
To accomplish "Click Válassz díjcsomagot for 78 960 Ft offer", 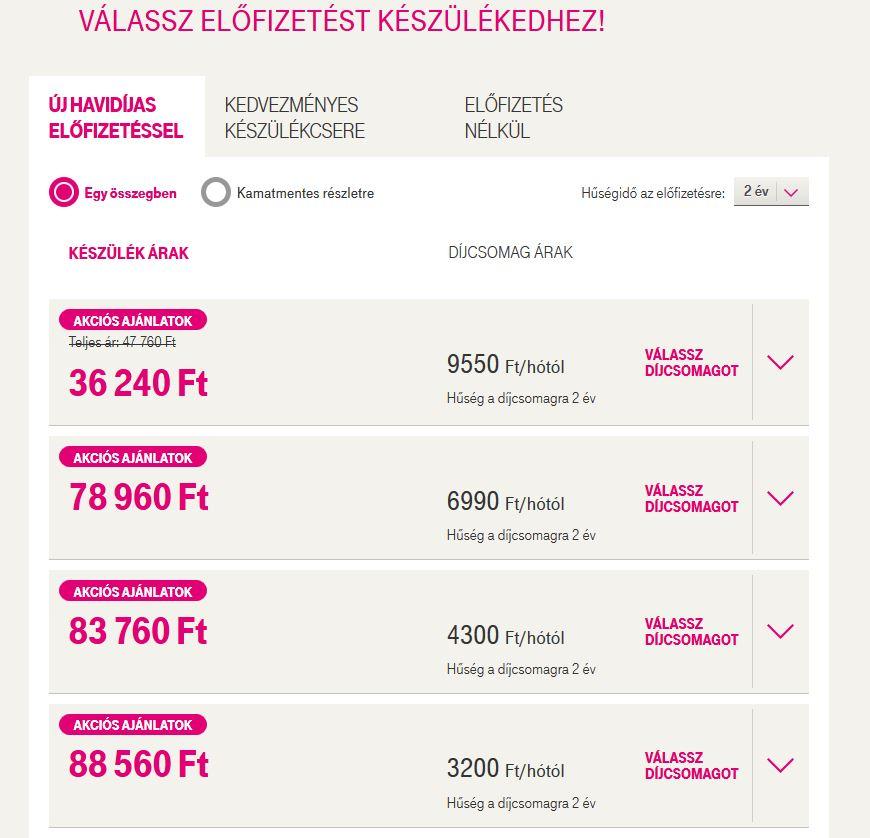I will (691, 498).
